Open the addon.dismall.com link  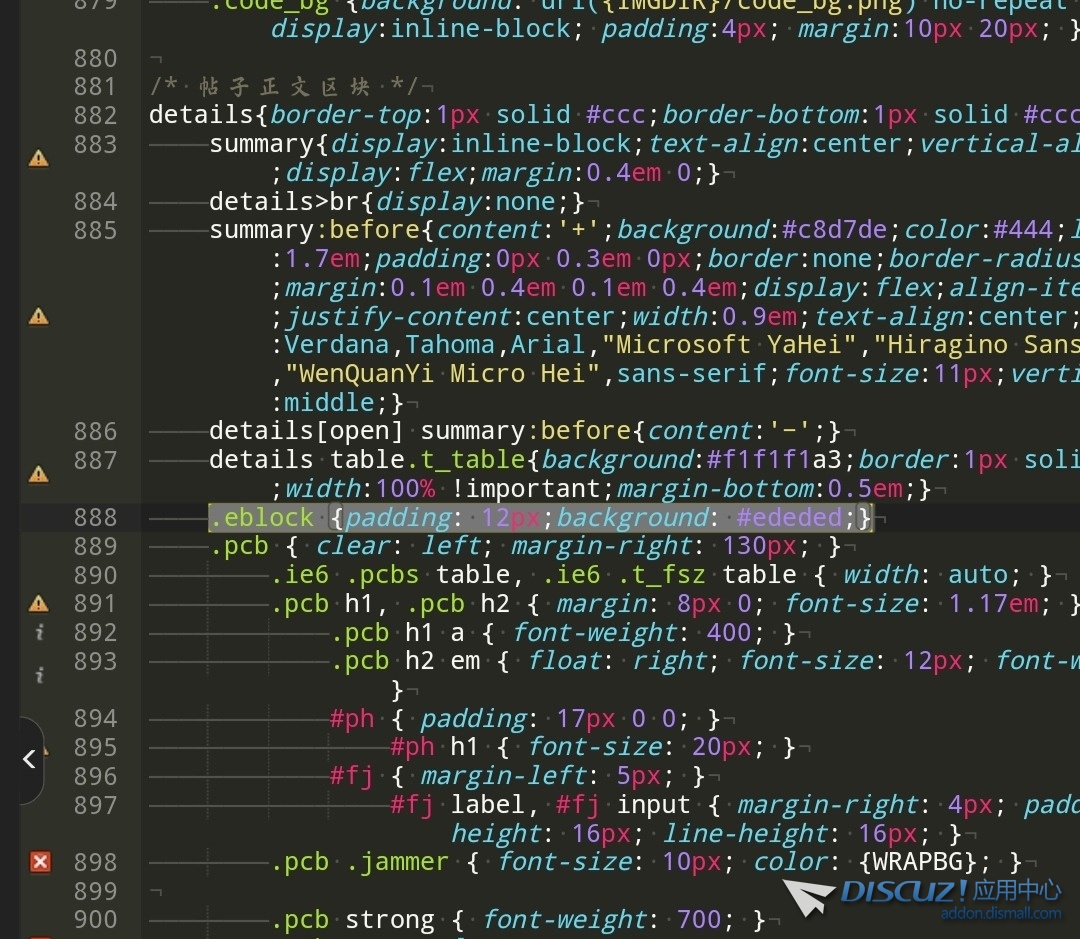1000,913
